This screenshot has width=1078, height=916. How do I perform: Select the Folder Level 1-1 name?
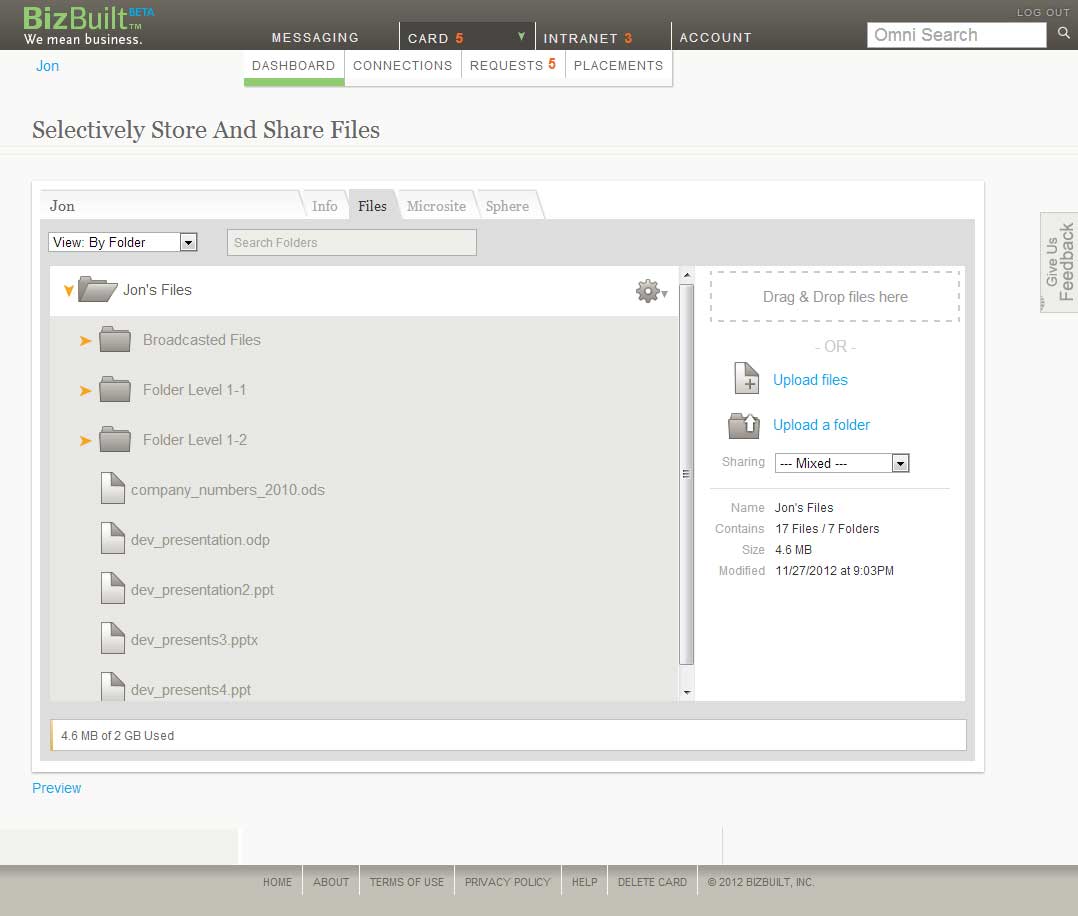195,390
